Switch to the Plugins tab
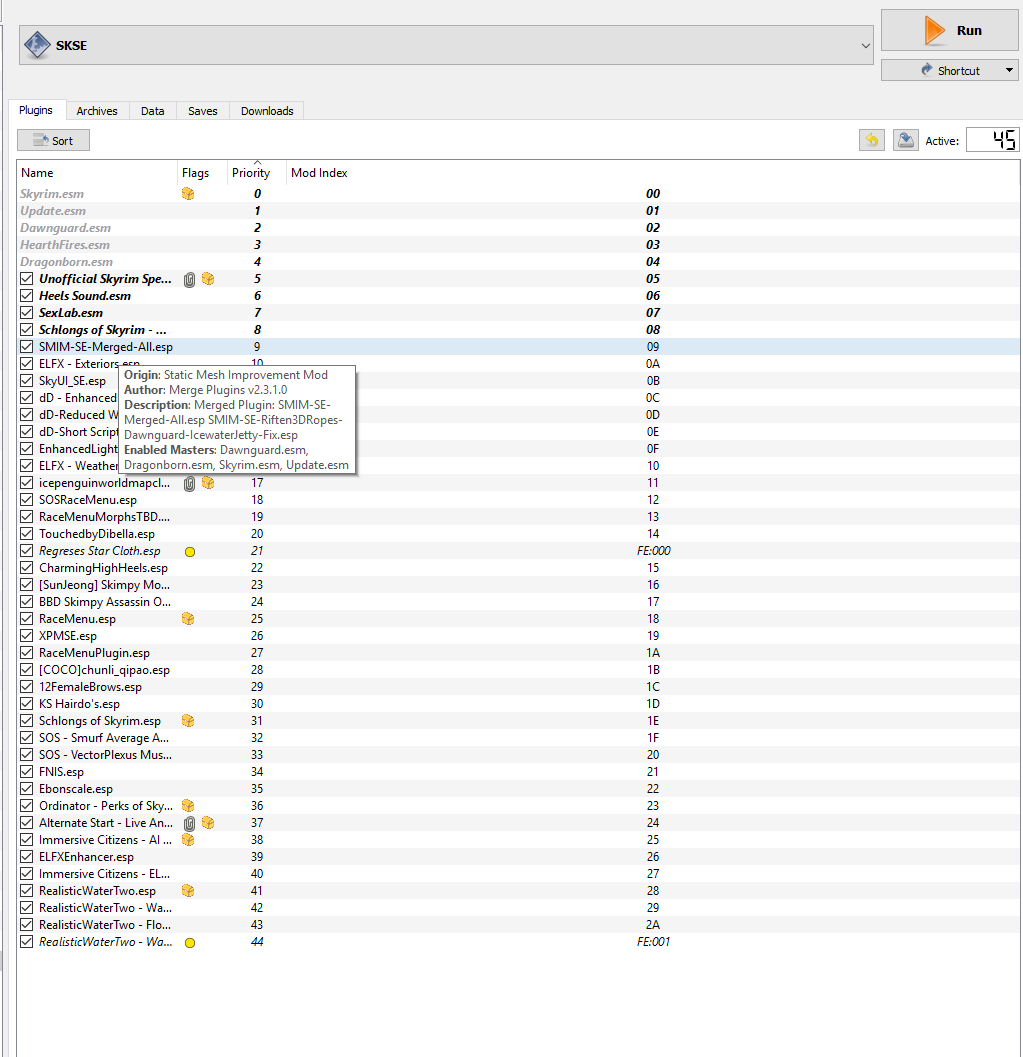The width and height of the screenshot is (1023, 1057). pyautogui.click(x=36, y=110)
